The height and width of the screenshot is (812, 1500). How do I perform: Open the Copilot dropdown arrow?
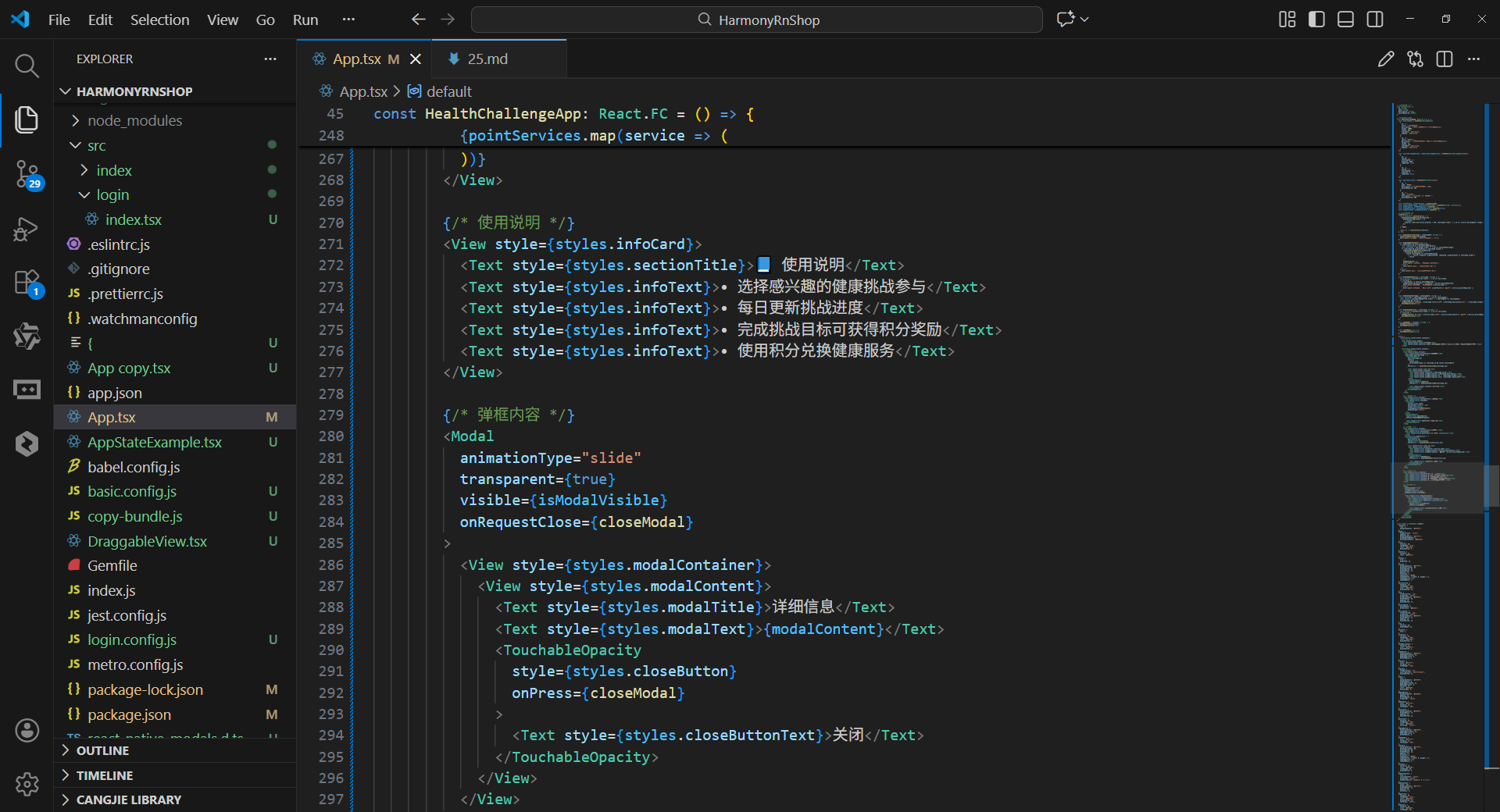point(1084,20)
